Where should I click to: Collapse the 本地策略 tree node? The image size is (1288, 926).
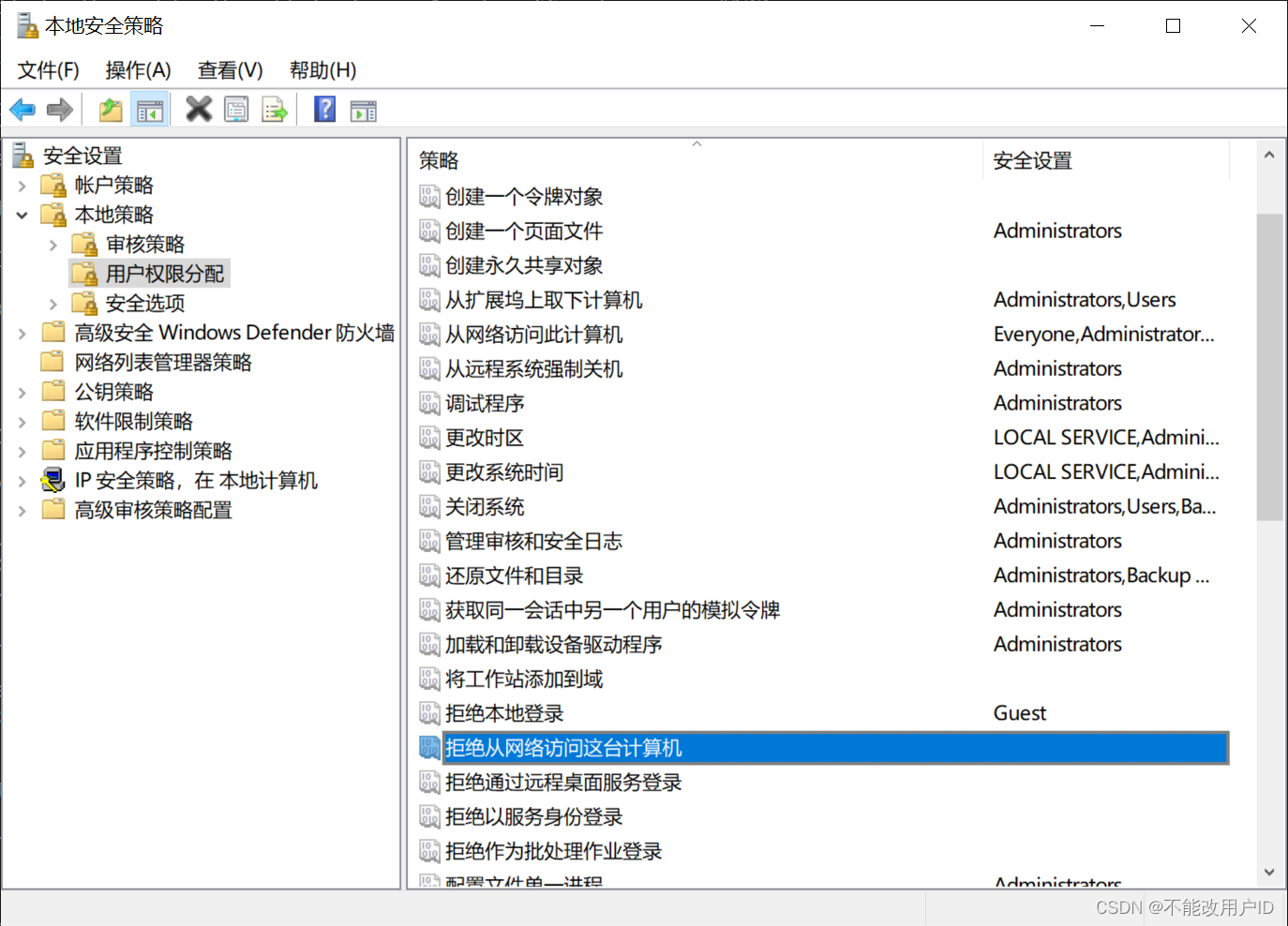point(22,215)
